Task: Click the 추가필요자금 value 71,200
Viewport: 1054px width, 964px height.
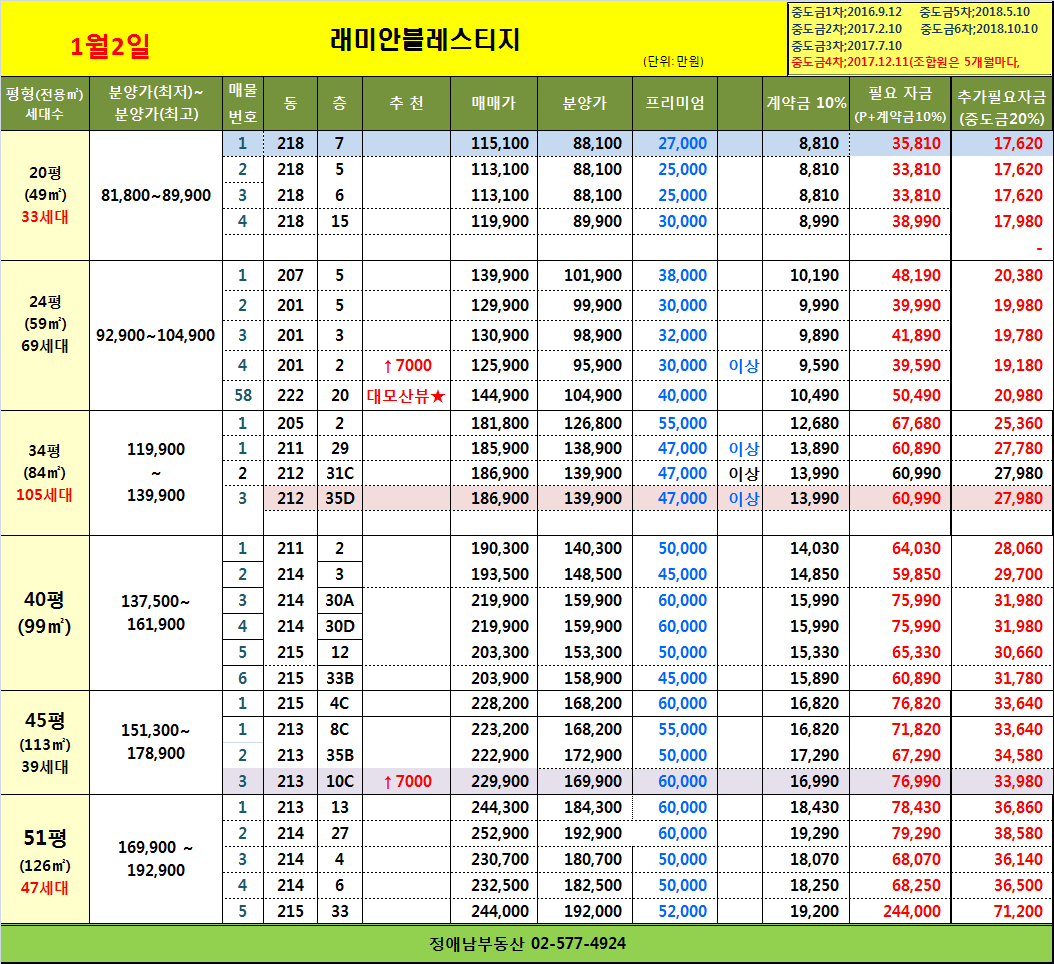Action: point(1018,911)
